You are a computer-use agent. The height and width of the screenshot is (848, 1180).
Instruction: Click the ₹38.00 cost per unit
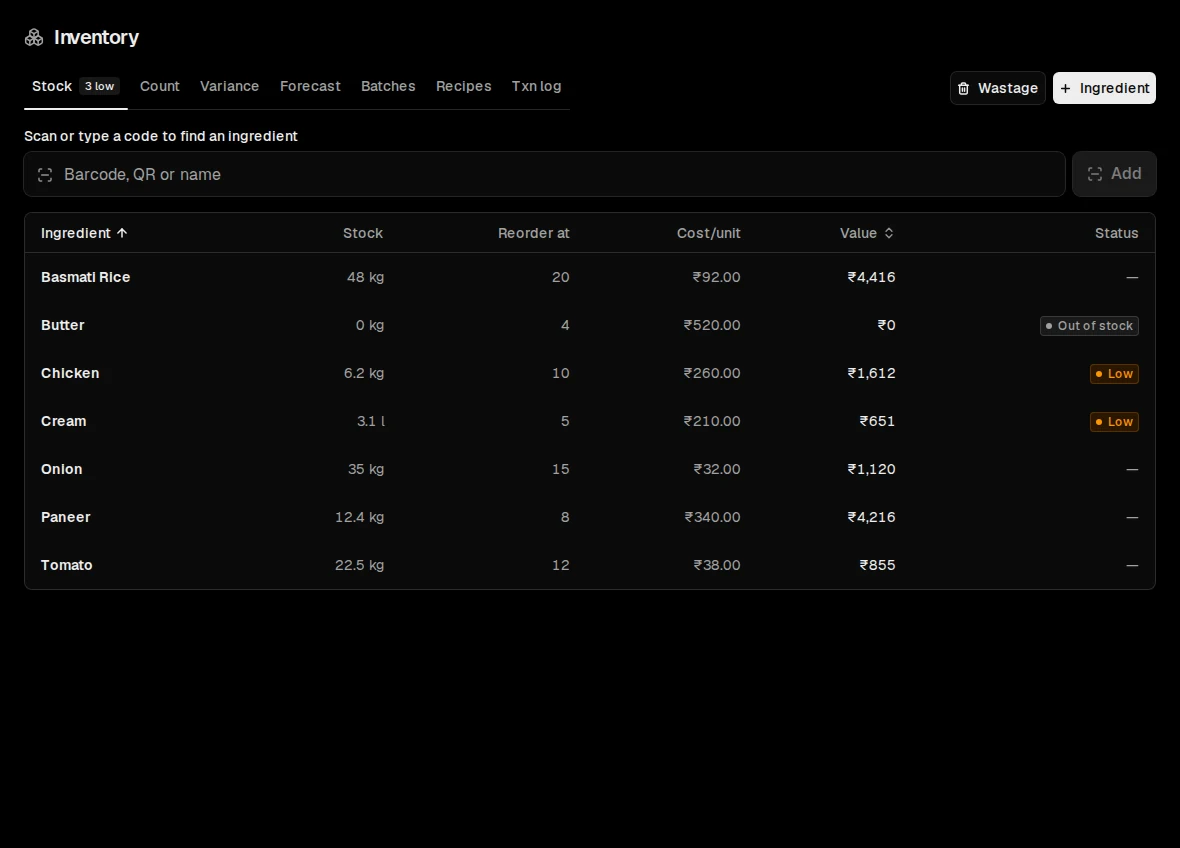pos(716,566)
